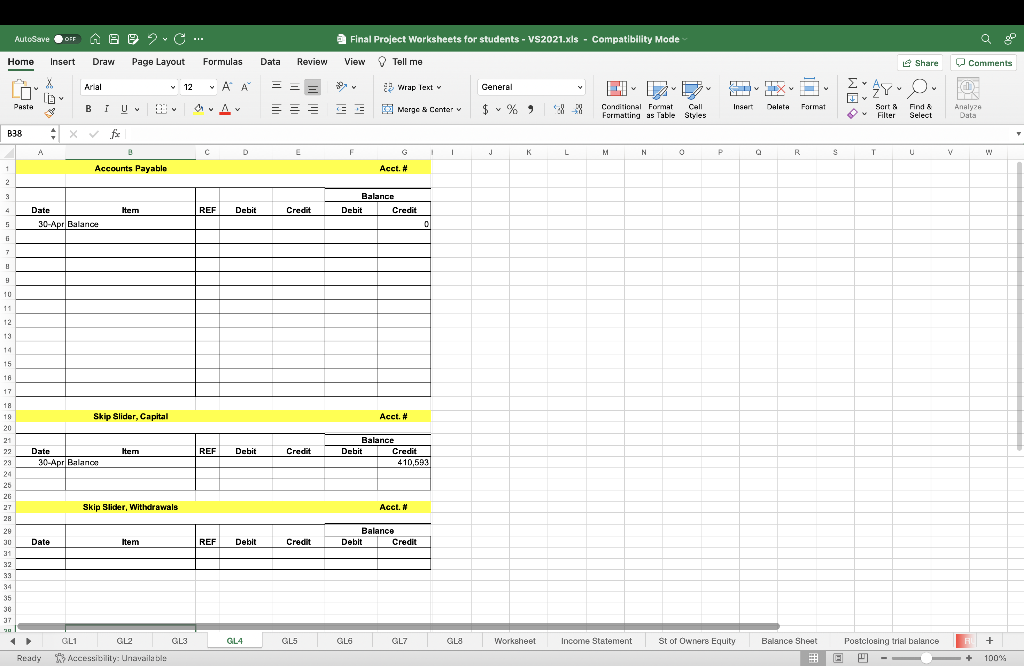This screenshot has height=666, width=1024.
Task: Click zoom in plus button
Action: [x=969, y=658]
